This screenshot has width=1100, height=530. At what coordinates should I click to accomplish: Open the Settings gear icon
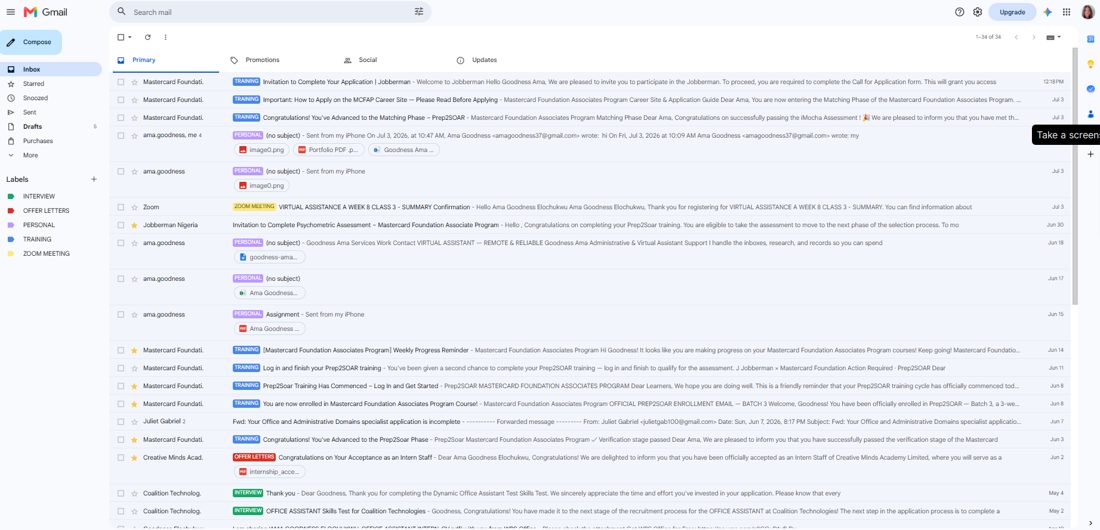click(x=977, y=12)
